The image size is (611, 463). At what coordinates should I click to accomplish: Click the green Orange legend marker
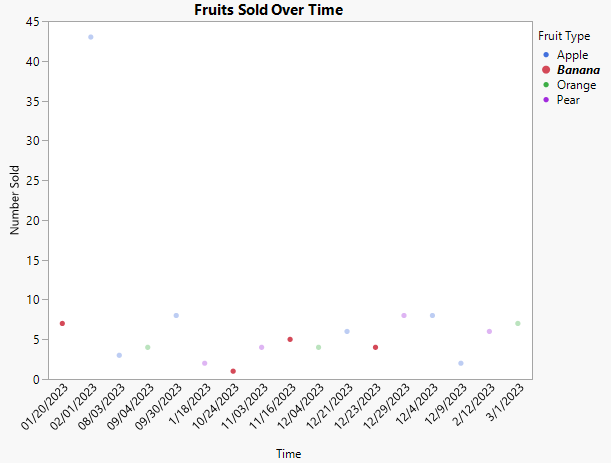545,85
